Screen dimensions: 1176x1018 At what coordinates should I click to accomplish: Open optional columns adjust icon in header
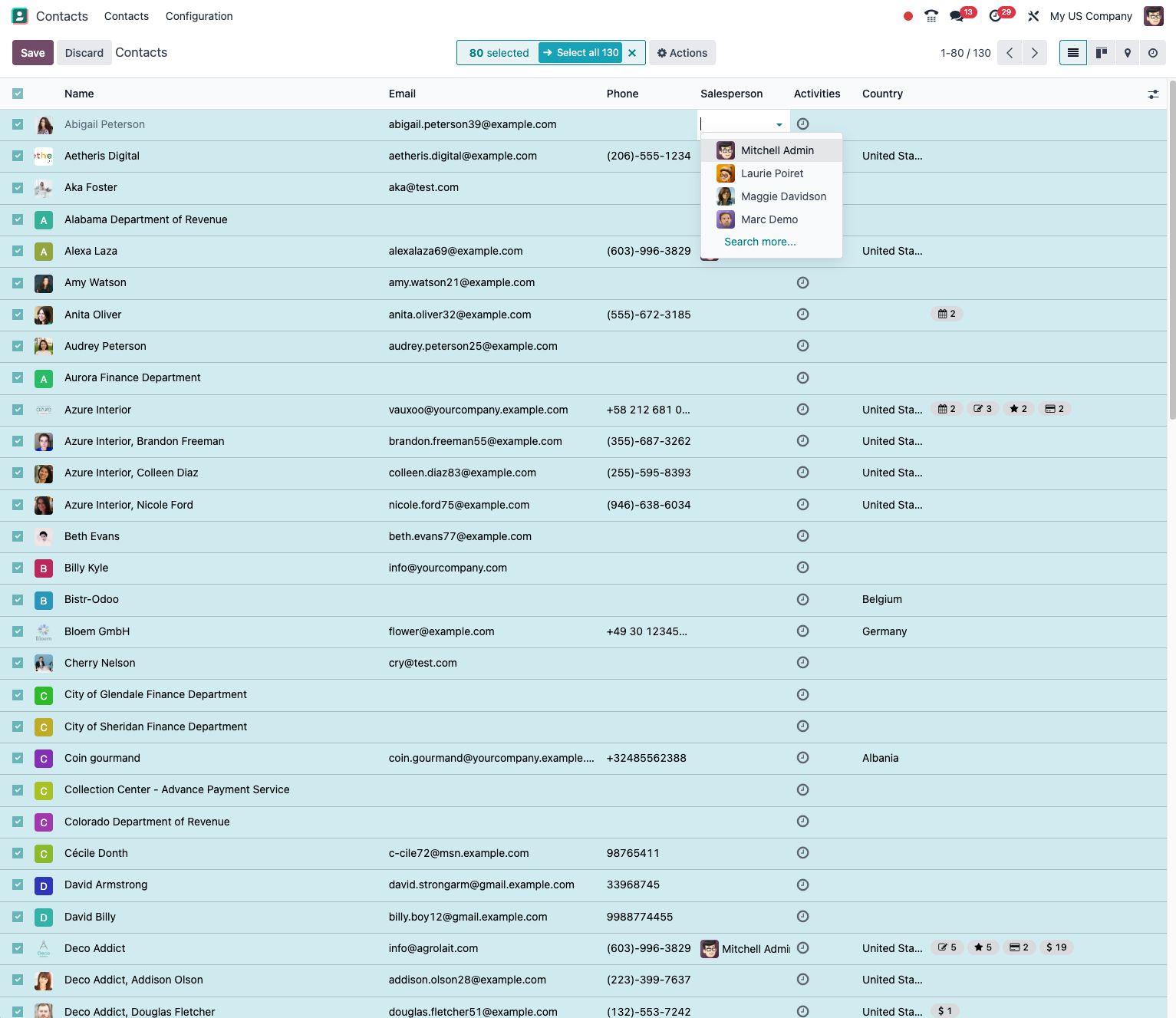click(x=1153, y=94)
